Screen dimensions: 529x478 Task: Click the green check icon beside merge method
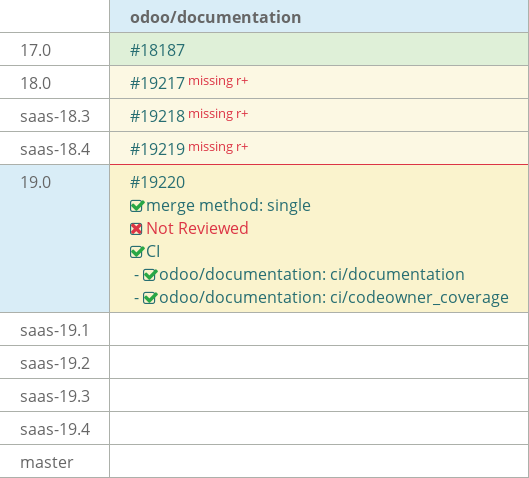click(x=137, y=206)
